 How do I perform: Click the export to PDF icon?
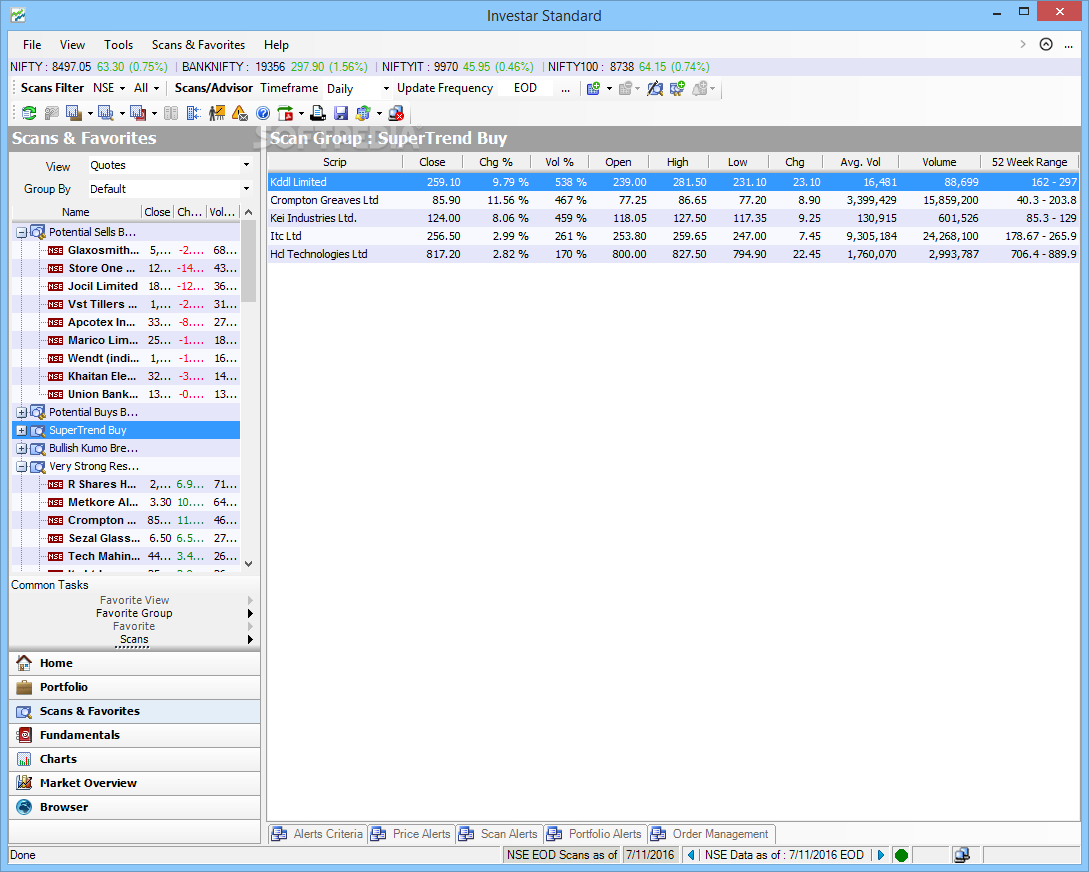coord(285,112)
